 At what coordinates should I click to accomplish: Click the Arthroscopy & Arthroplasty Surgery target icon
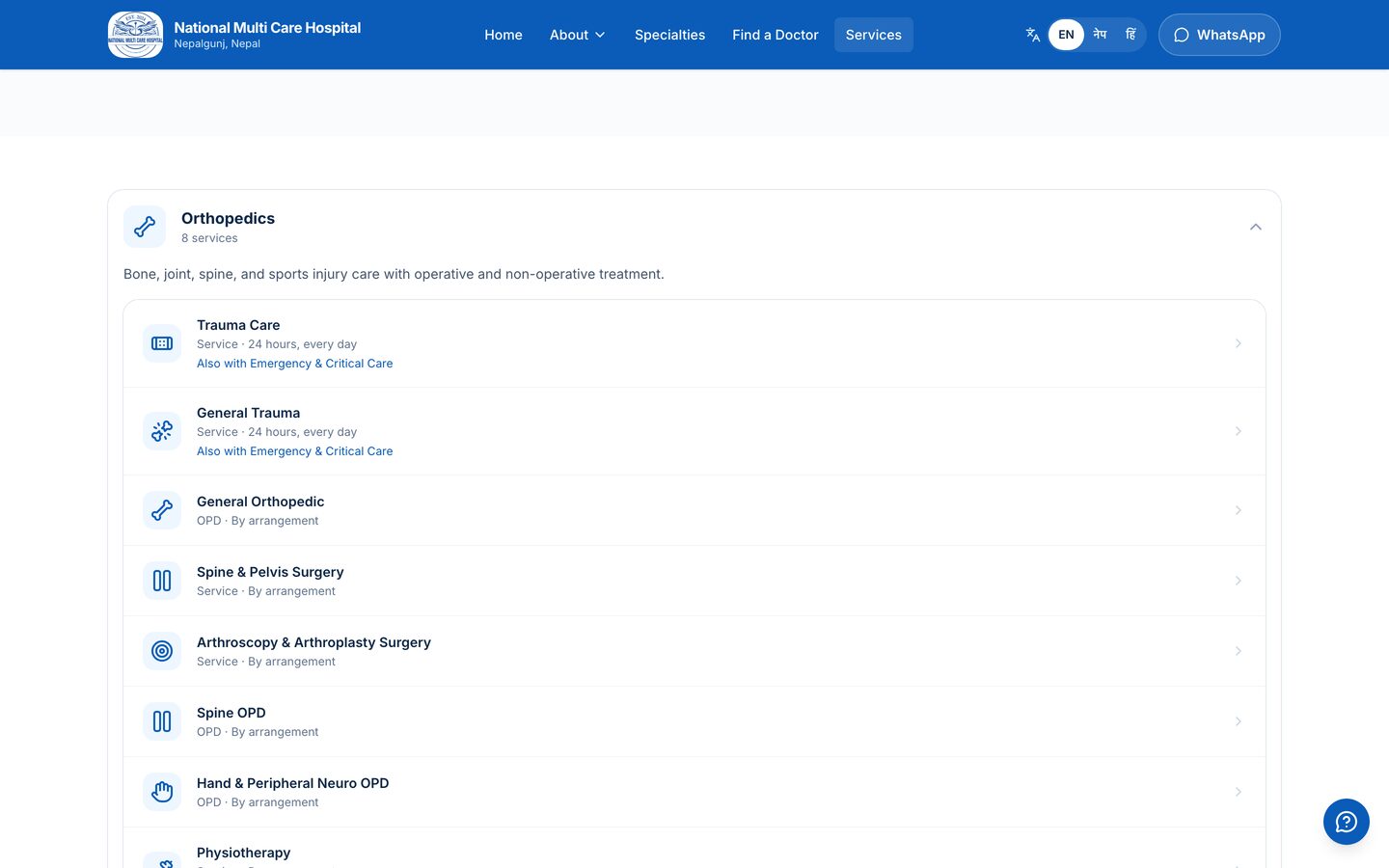pyautogui.click(x=162, y=651)
